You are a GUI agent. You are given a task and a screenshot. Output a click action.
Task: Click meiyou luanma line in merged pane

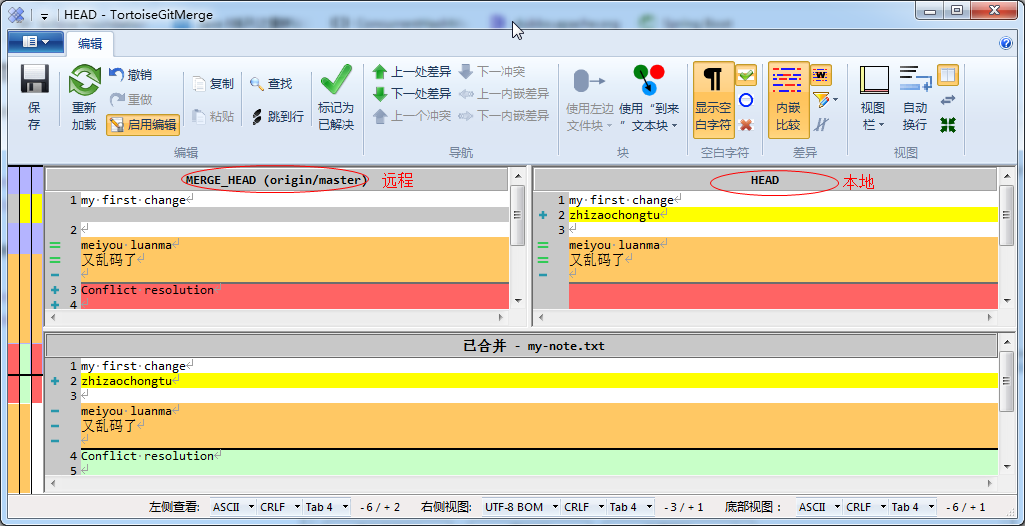pyautogui.click(x=539, y=411)
